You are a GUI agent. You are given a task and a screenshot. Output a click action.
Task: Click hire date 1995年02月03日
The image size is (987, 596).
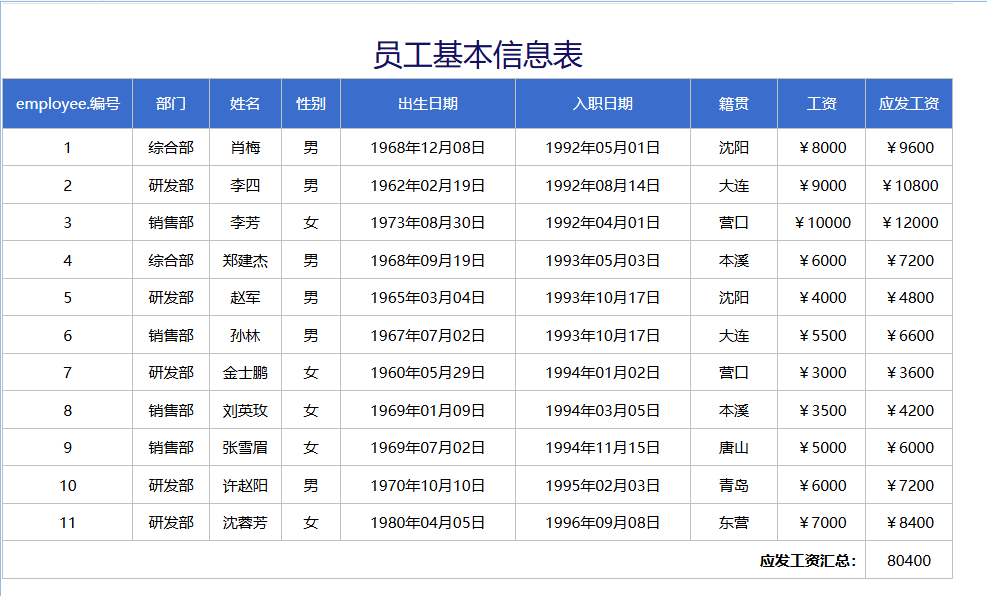point(602,485)
